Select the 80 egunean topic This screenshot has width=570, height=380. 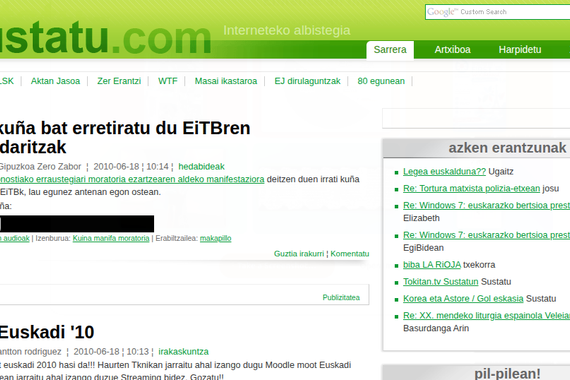coord(381,81)
